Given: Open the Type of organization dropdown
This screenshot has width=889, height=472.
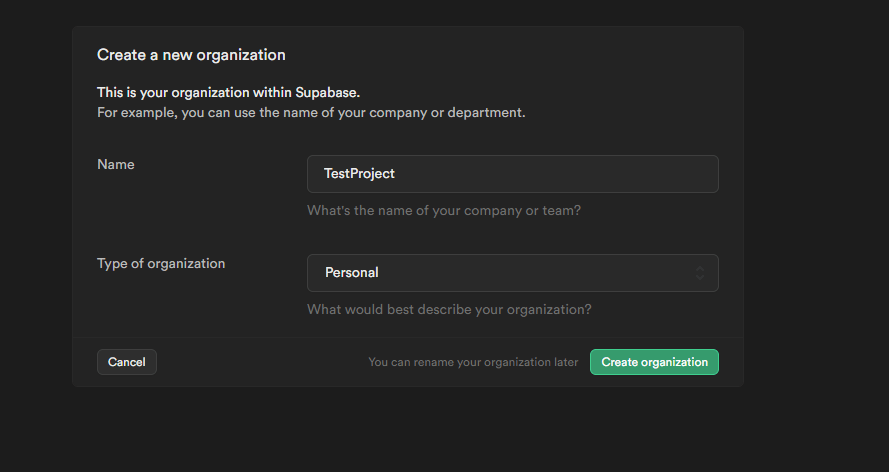Looking at the screenshot, I should (x=513, y=273).
